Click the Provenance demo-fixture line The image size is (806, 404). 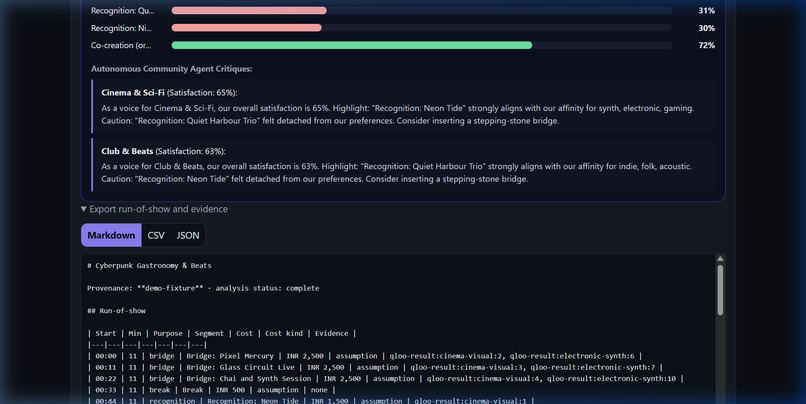[203, 288]
